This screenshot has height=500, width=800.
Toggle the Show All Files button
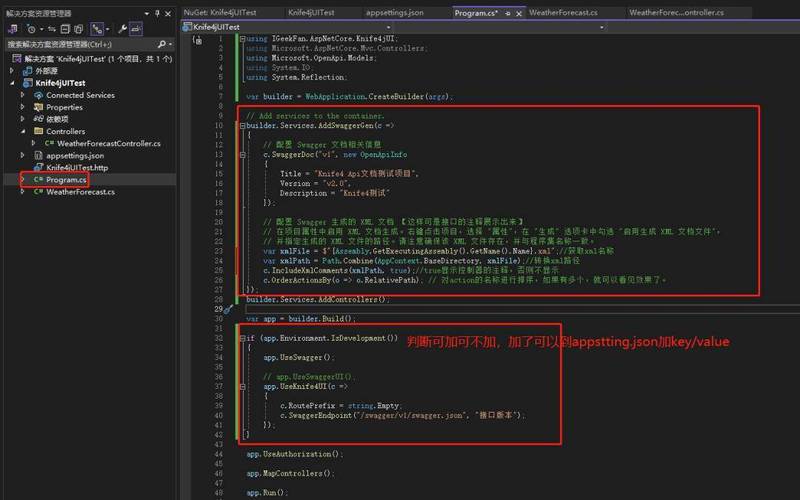click(80, 29)
